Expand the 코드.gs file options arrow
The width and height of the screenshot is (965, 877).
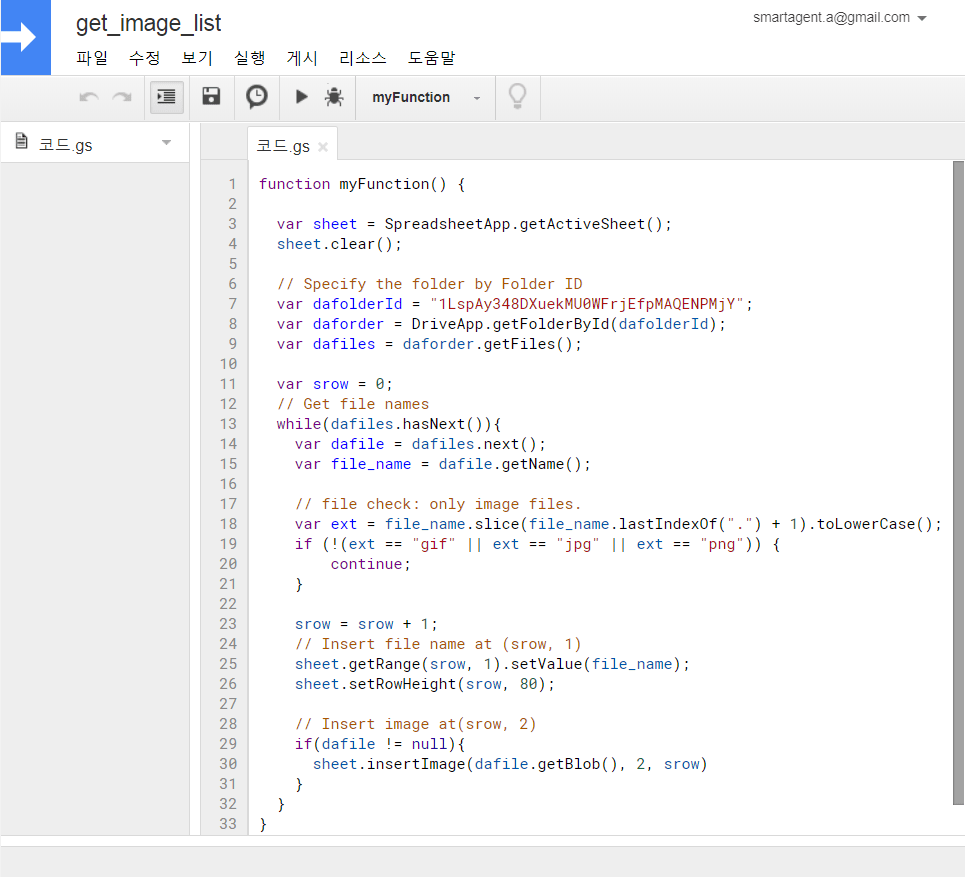166,143
